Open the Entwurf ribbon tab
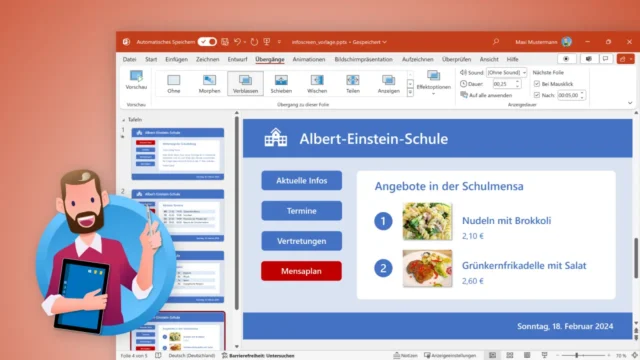Screen dimensions: 640x360 tap(238, 59)
